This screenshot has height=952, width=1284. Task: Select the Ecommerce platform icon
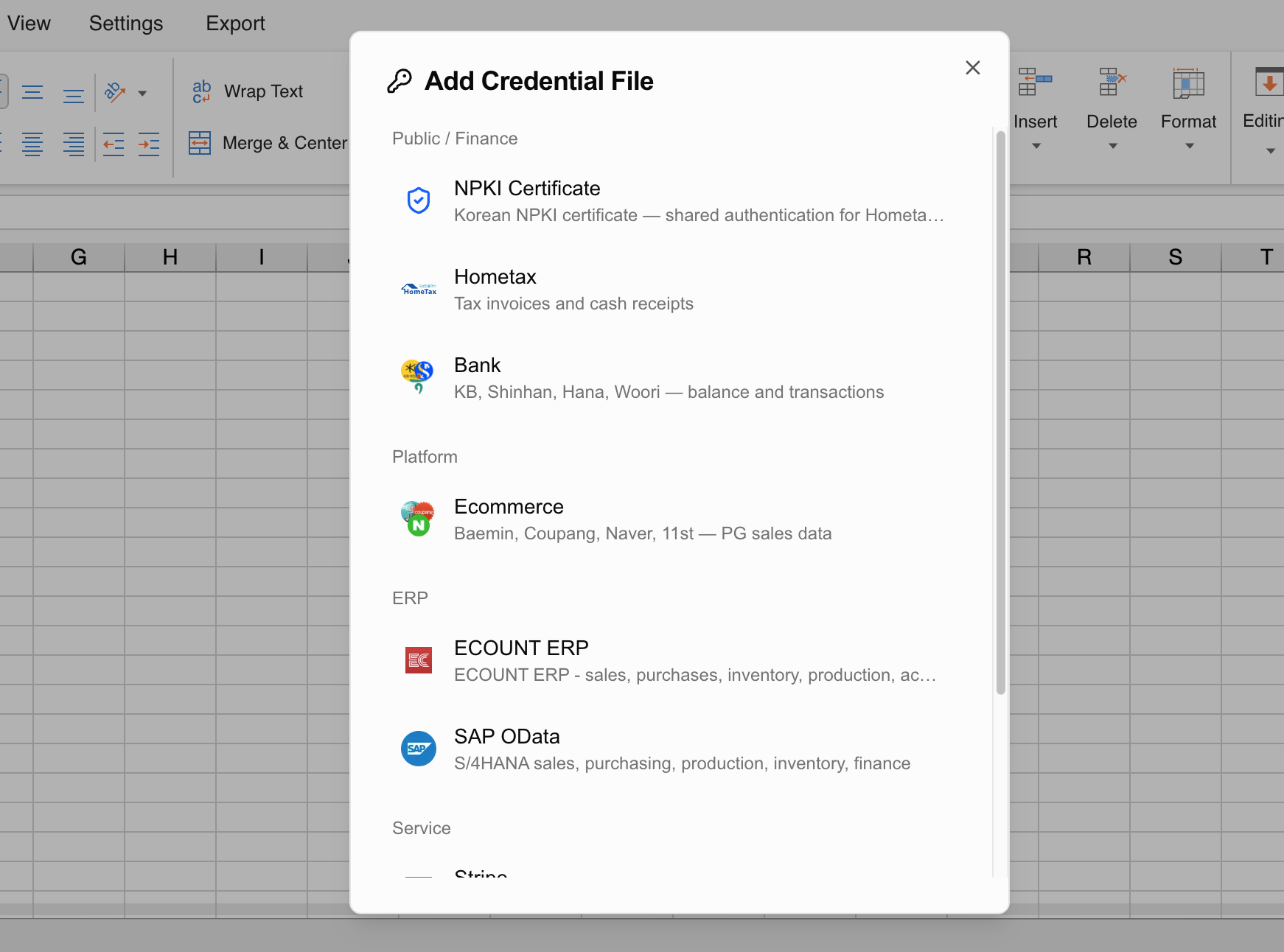418,519
